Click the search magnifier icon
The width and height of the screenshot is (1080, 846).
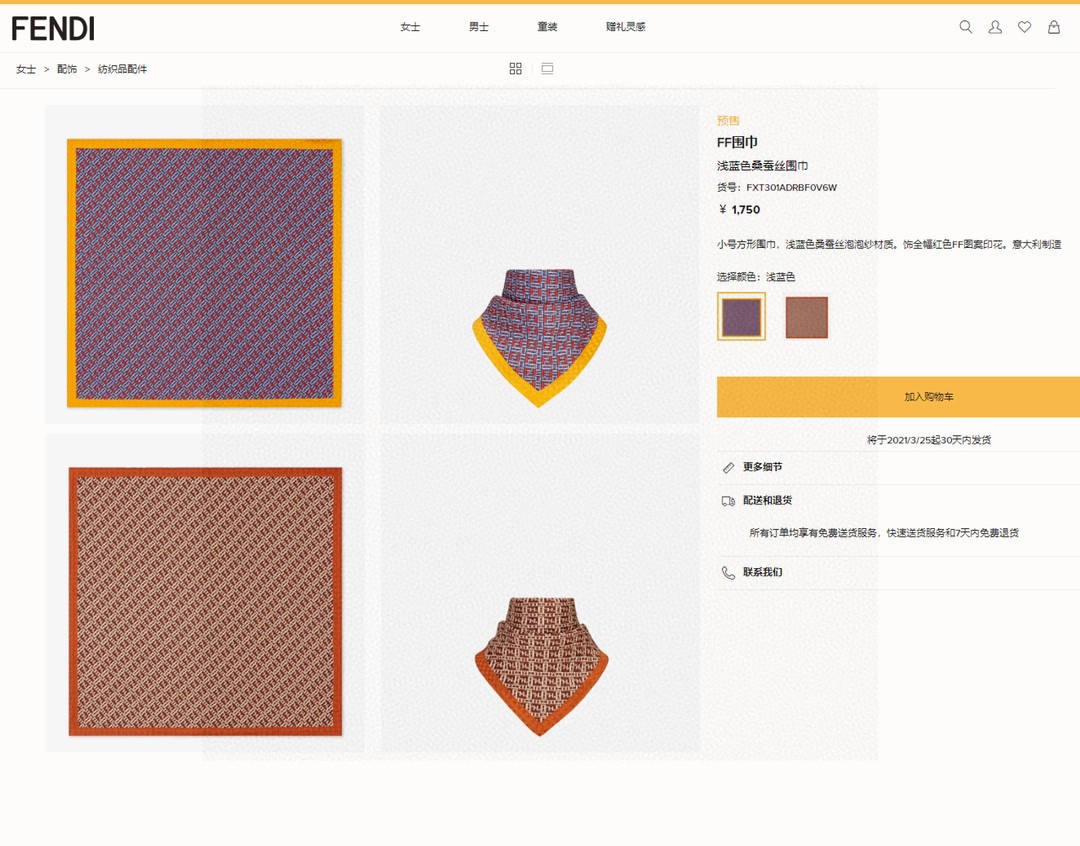965,27
